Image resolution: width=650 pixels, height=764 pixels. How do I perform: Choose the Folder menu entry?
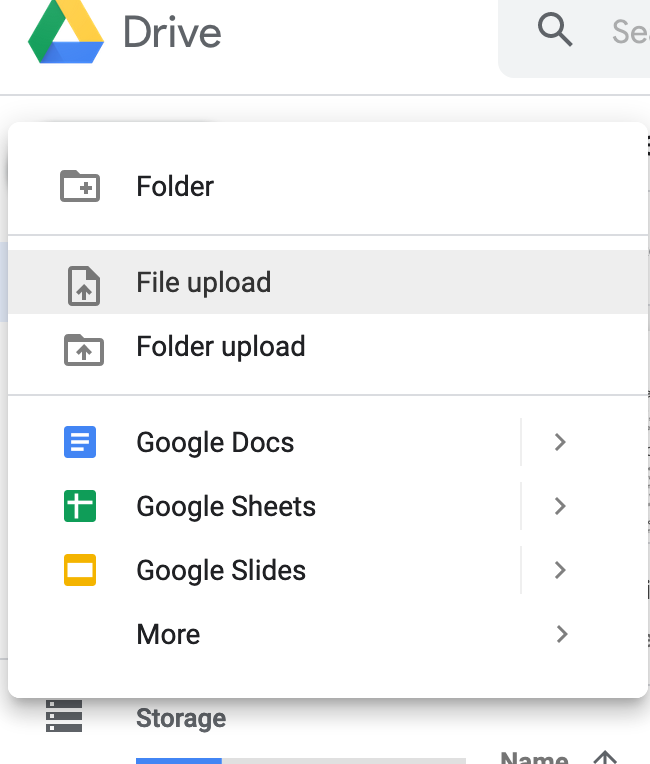(327, 186)
